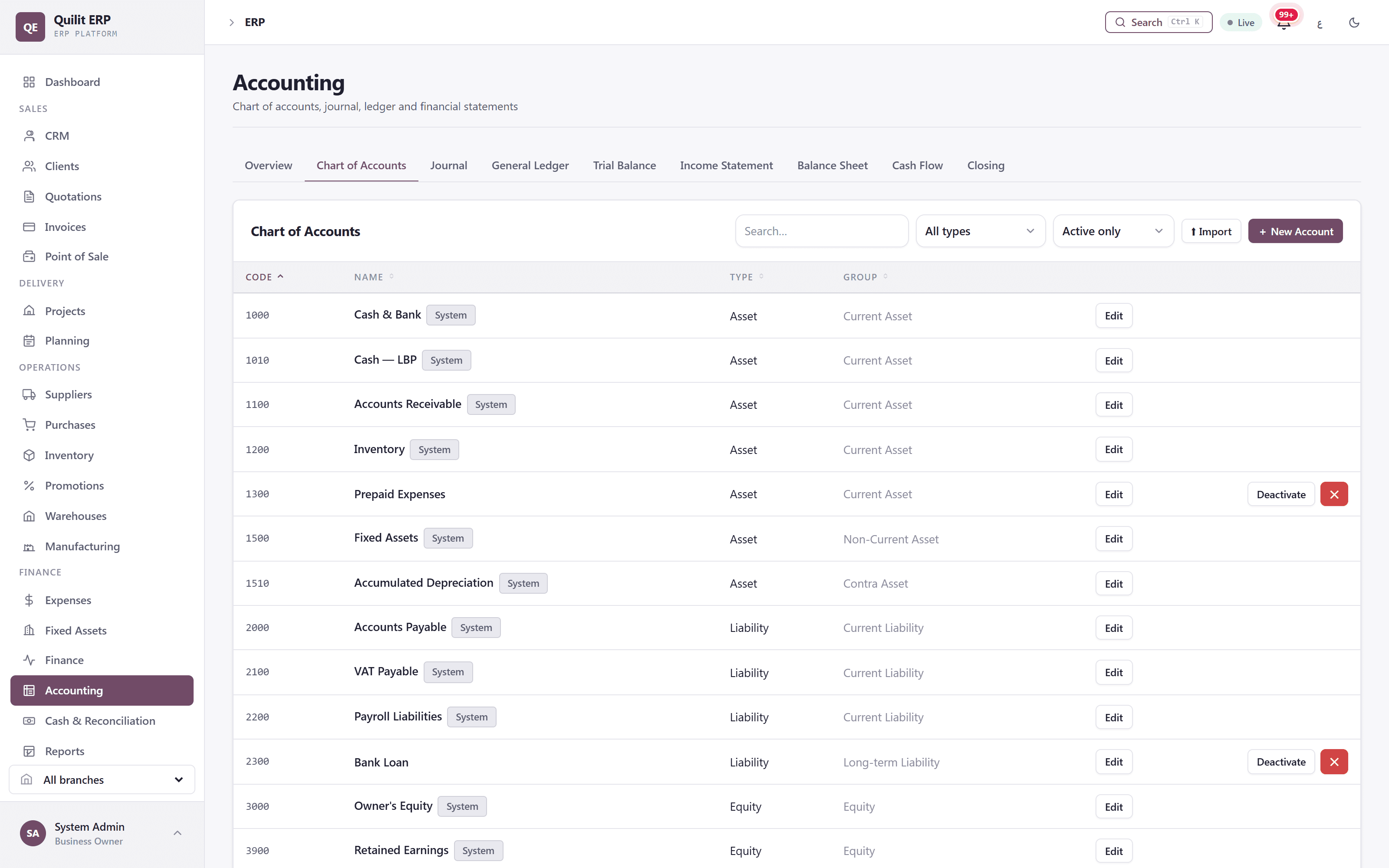Expand the System Admin user menu
This screenshot has width=1389, height=868.
click(x=102, y=833)
